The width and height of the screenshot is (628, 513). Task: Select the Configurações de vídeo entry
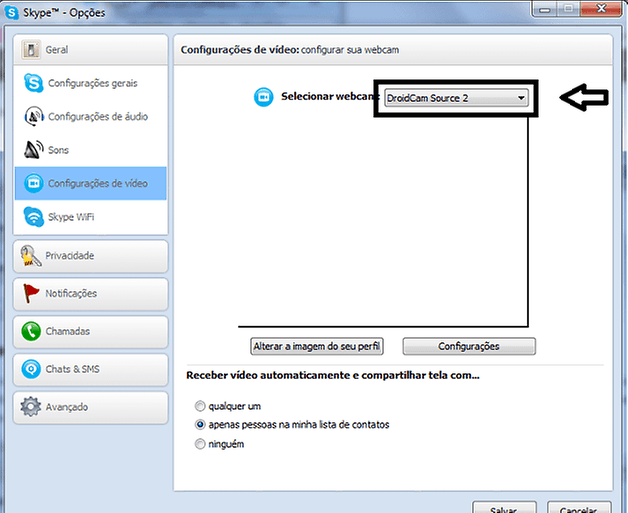click(91, 183)
